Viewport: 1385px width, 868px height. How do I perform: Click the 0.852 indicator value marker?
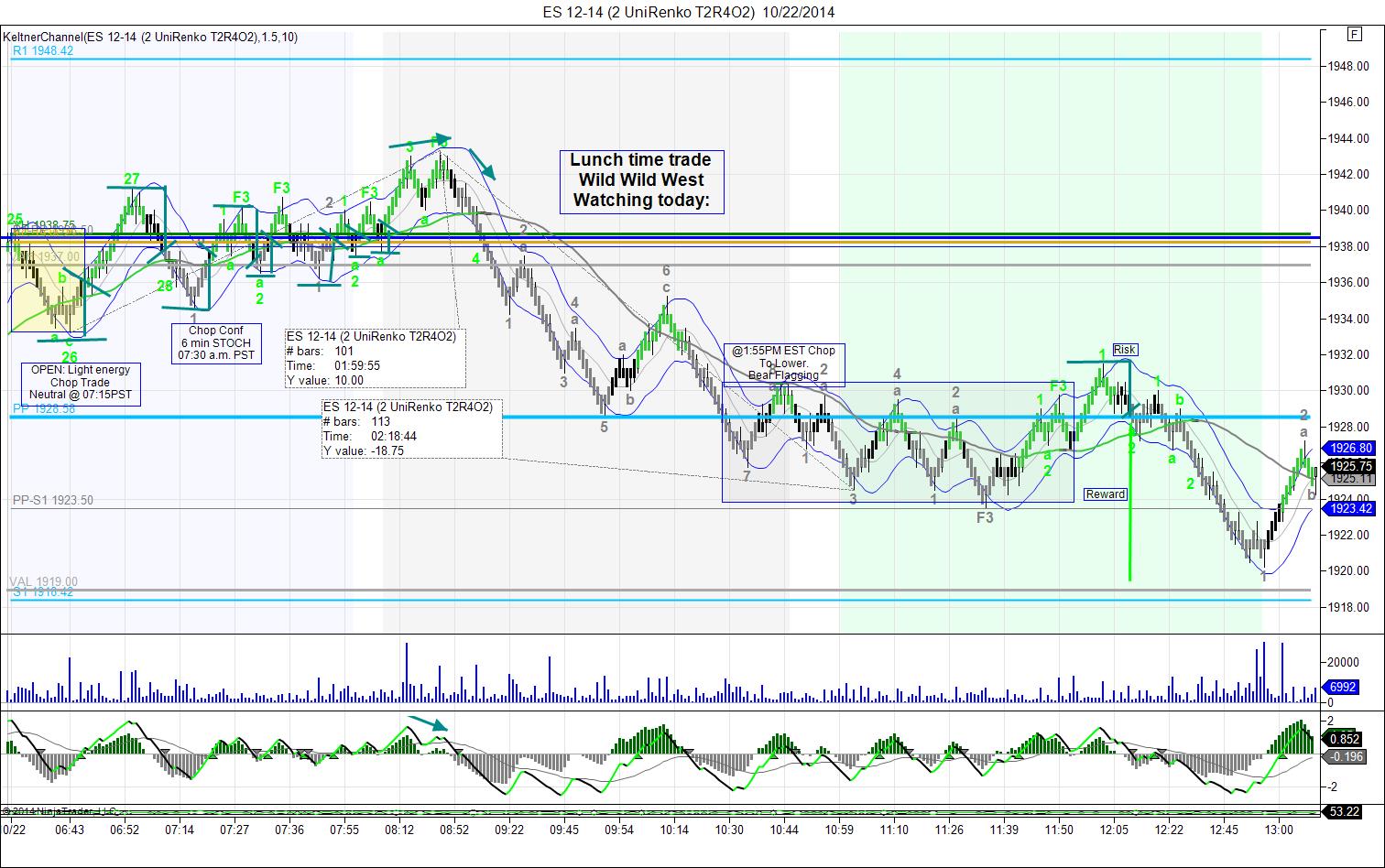(1344, 739)
